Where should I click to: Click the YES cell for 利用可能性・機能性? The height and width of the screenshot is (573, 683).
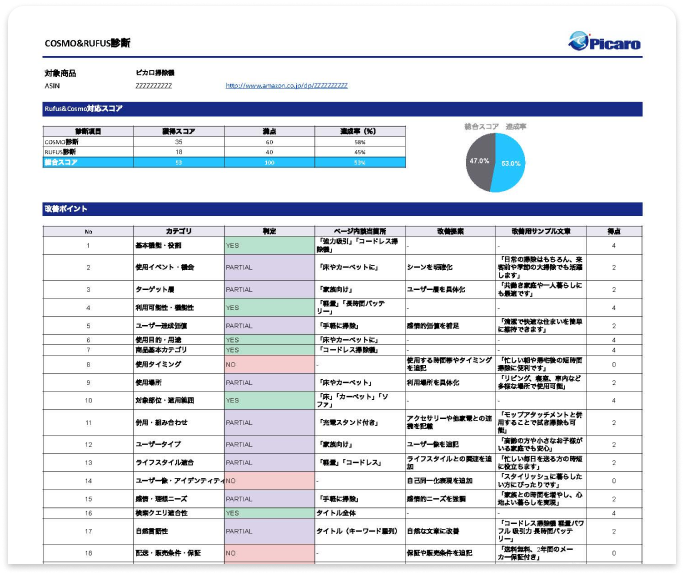pos(269,308)
